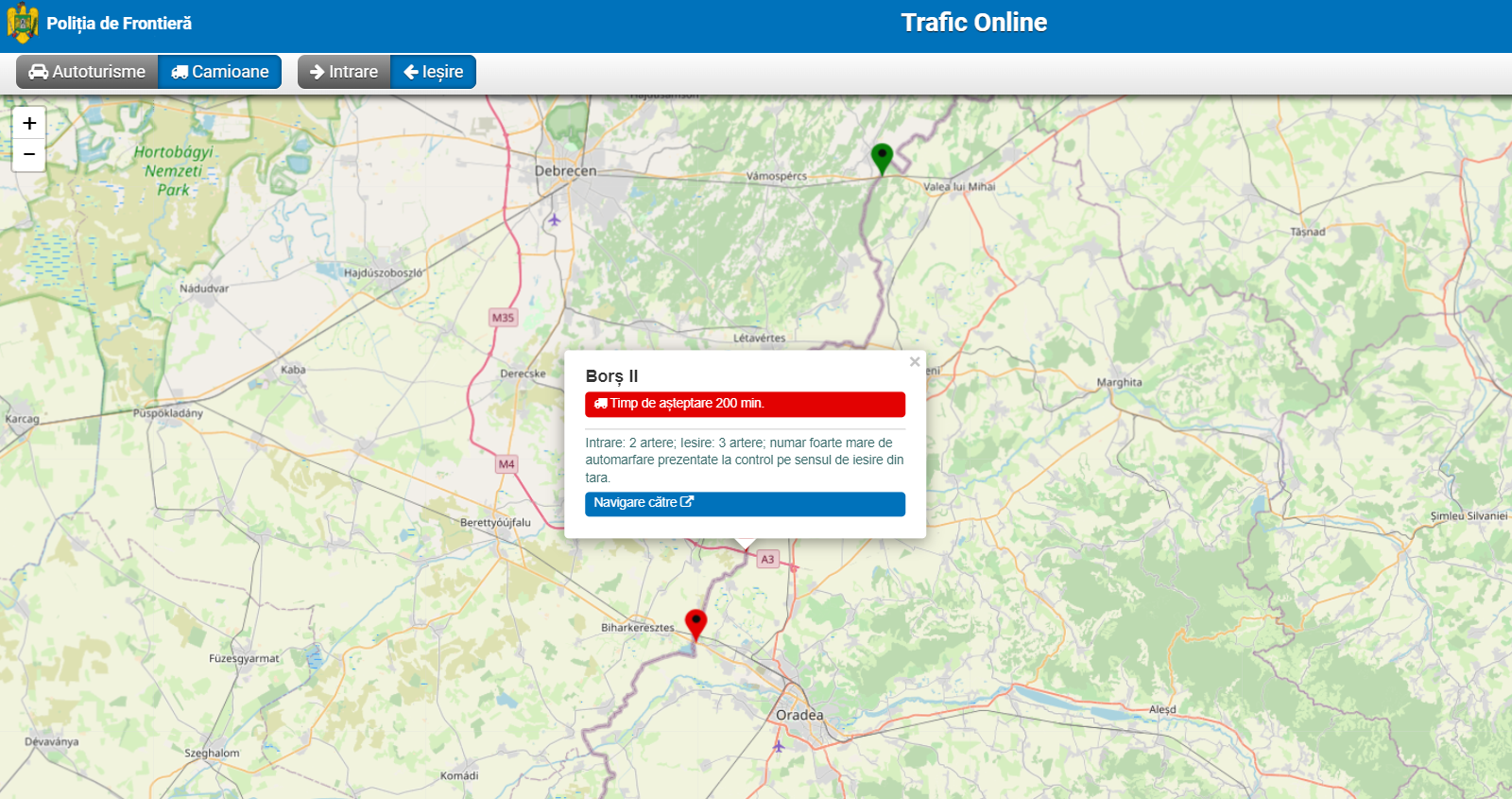
Task: Click the Poliția de Frontieră header text
Action: click(x=119, y=24)
